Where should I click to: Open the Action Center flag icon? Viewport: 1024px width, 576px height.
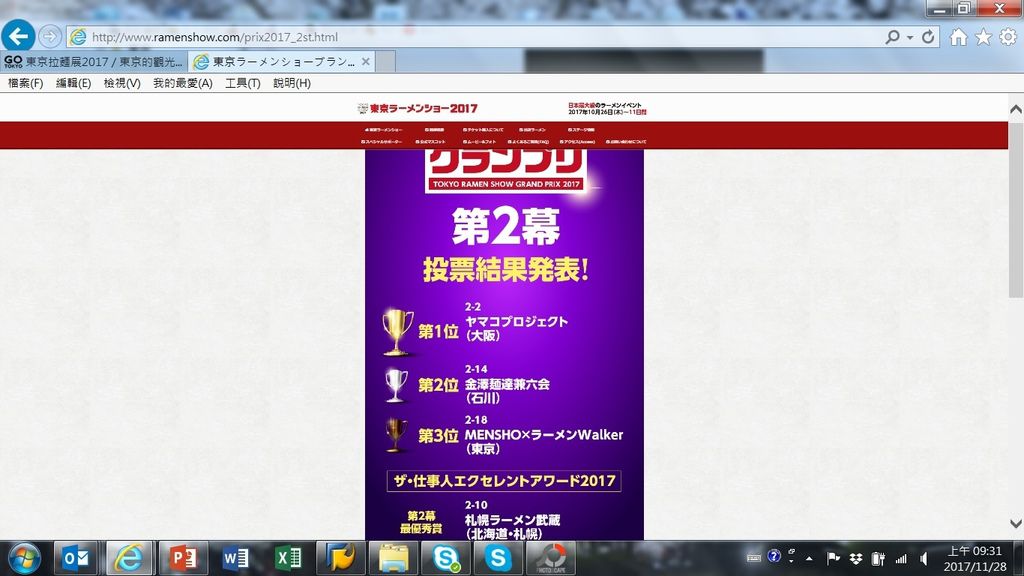tap(833, 558)
